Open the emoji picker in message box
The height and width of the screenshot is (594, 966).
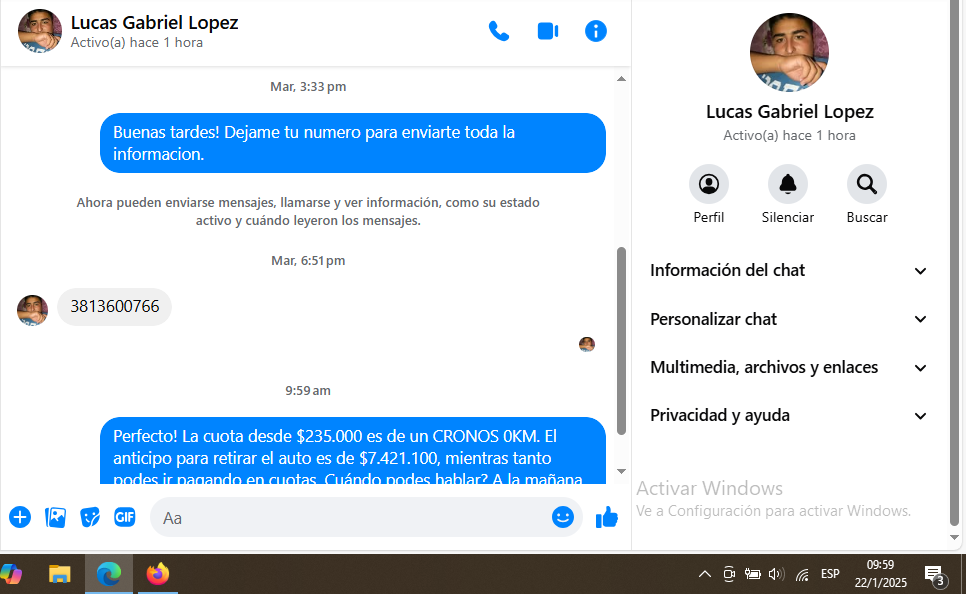coord(562,517)
